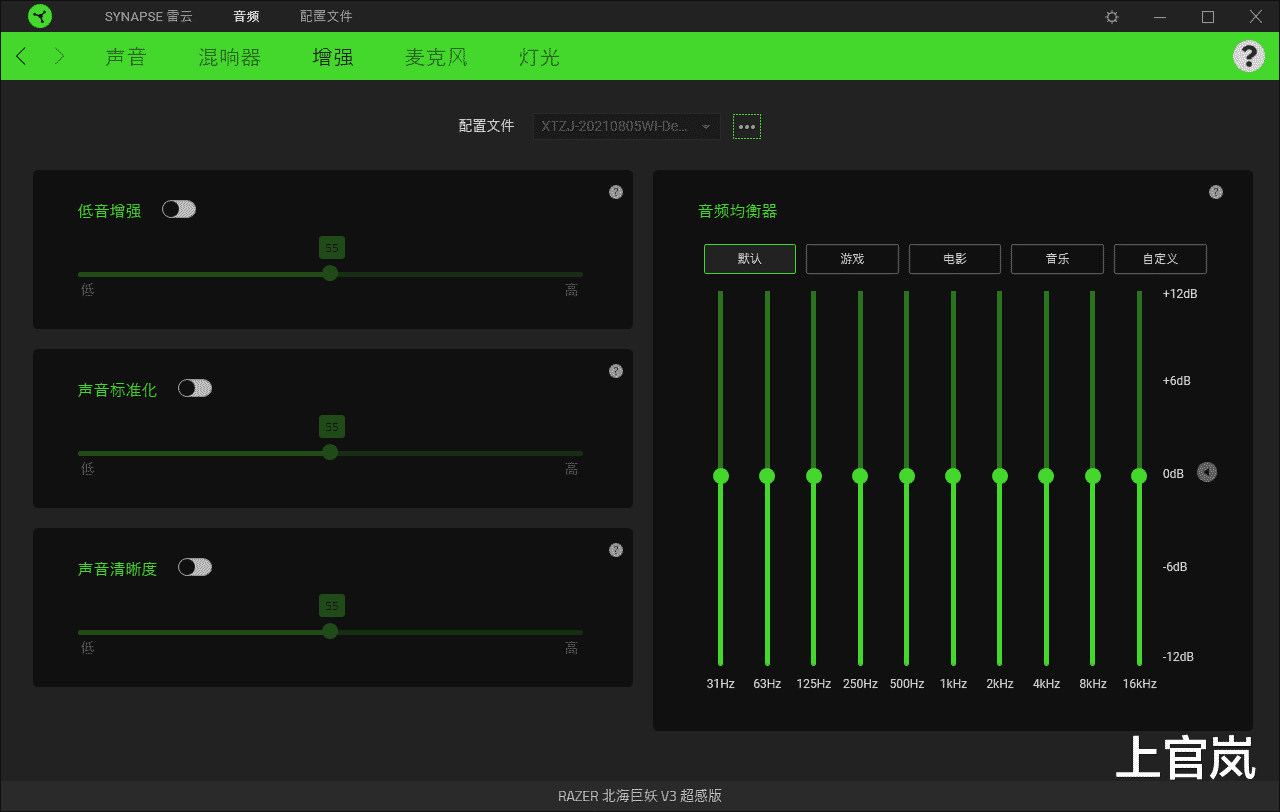Show help for 音频均衡器 panel
The image size is (1280, 812).
pos(1216,192)
